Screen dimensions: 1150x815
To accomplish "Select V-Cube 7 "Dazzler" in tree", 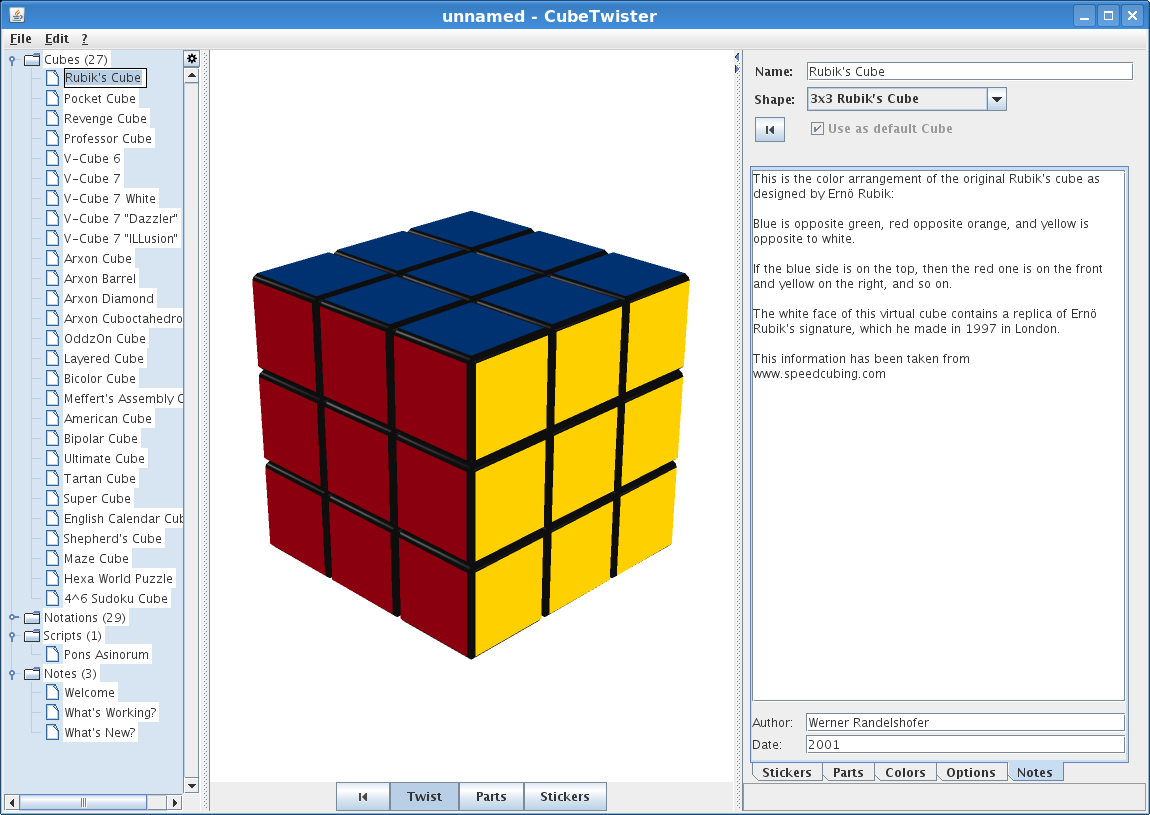I will coord(121,218).
